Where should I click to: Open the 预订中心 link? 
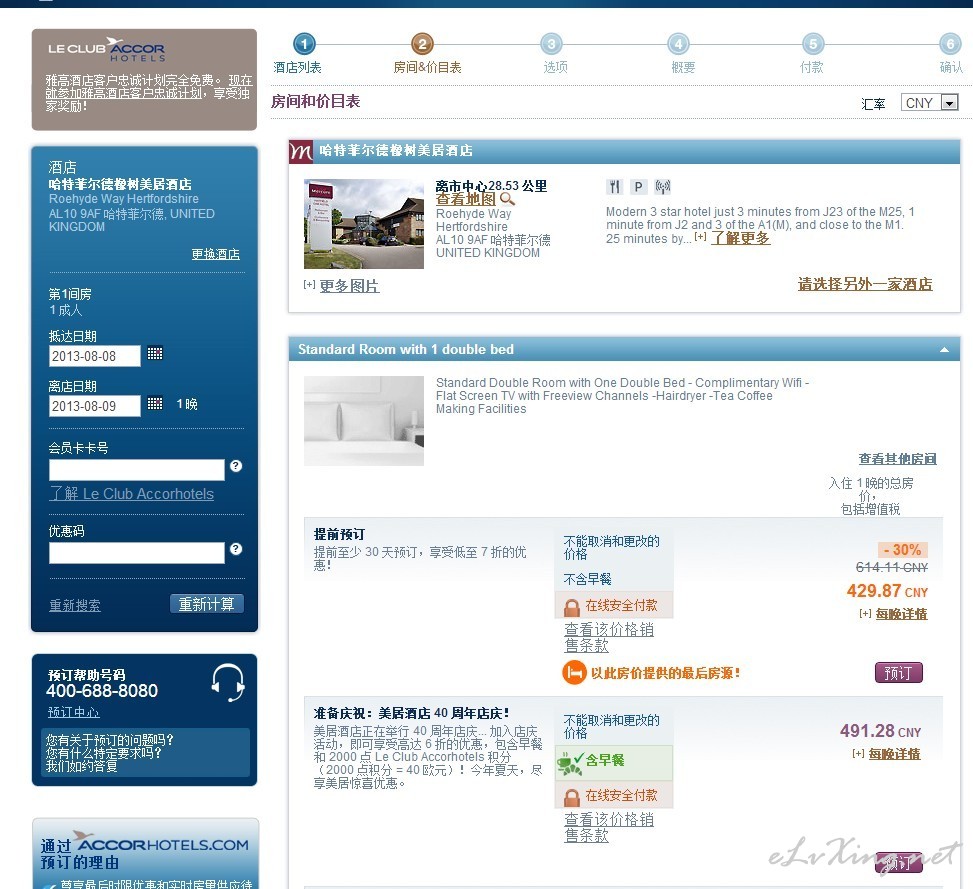[74, 712]
